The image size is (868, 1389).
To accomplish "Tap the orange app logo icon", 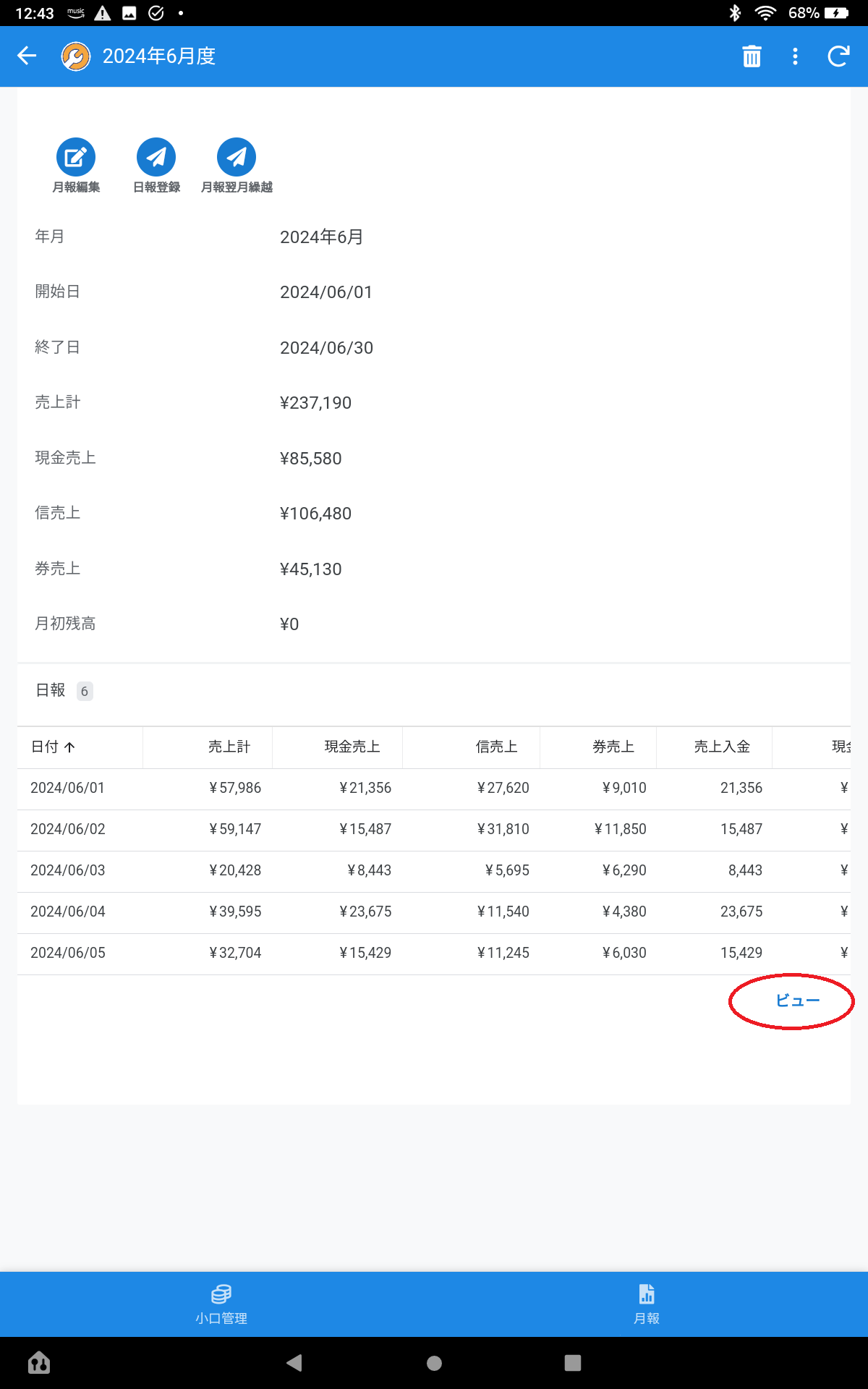I will pyautogui.click(x=76, y=56).
